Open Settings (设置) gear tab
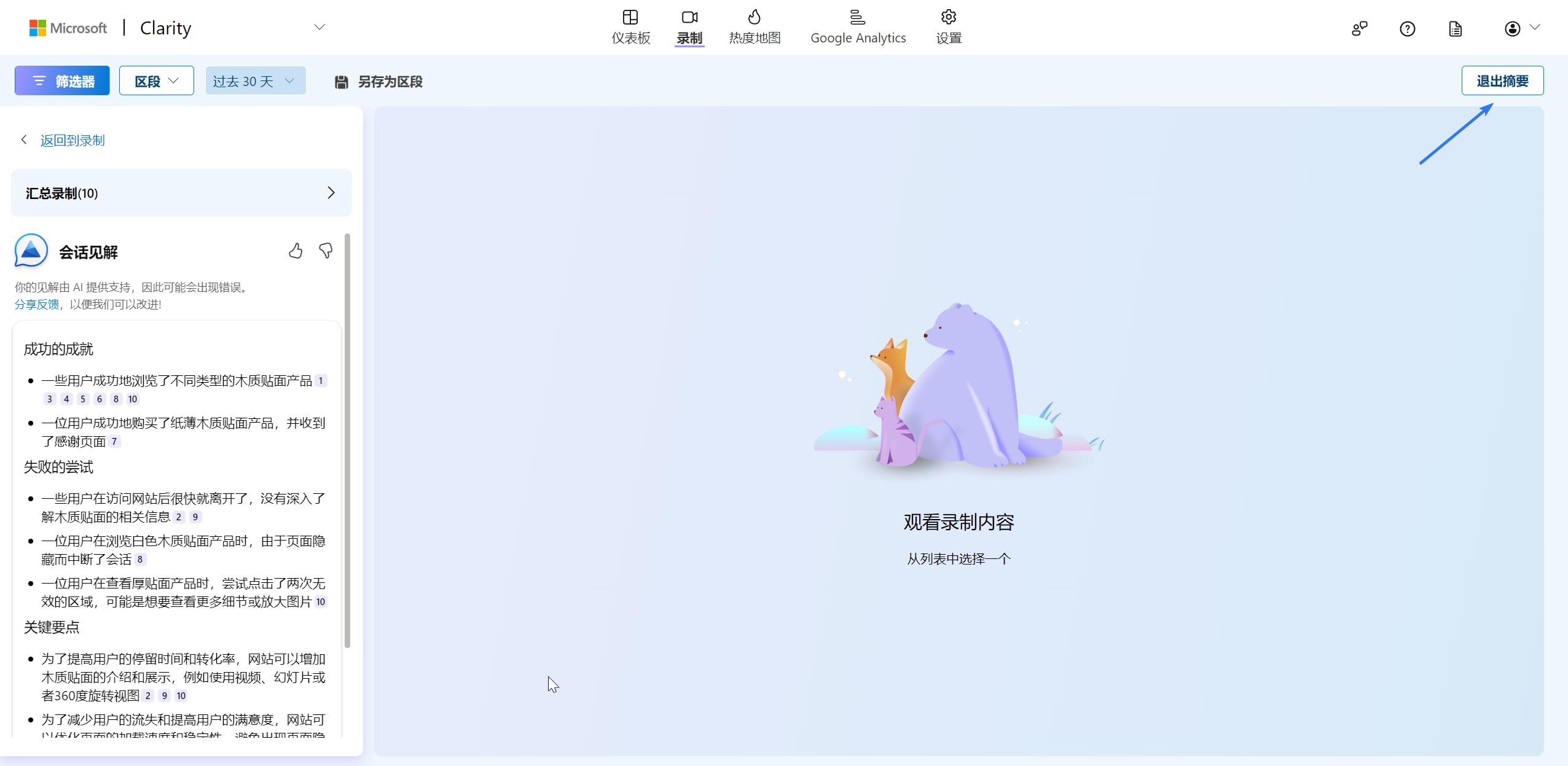Image resolution: width=1568 pixels, height=766 pixels. tap(948, 27)
